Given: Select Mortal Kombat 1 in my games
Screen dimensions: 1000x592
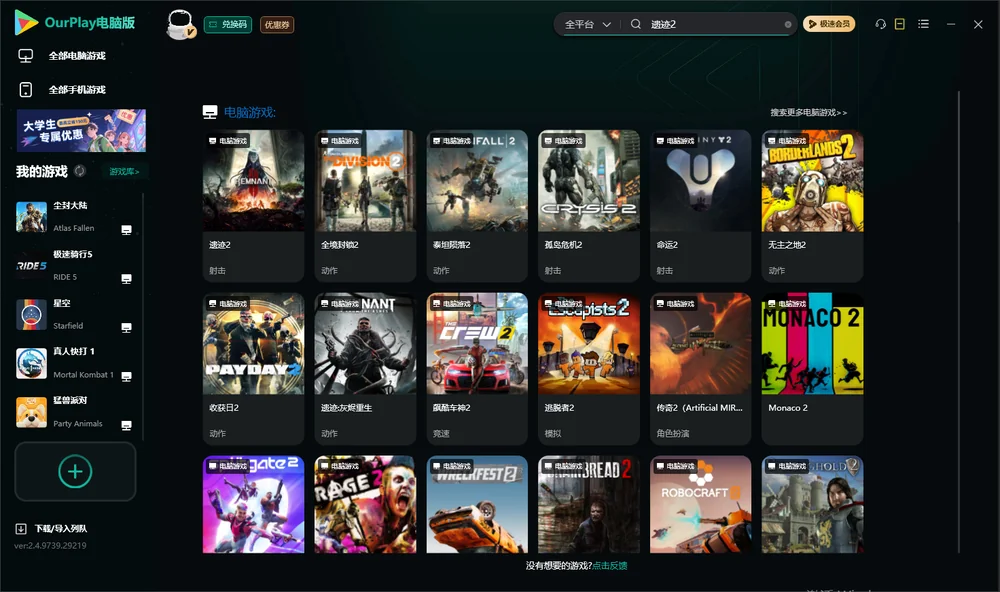Looking at the screenshot, I should (x=74, y=363).
